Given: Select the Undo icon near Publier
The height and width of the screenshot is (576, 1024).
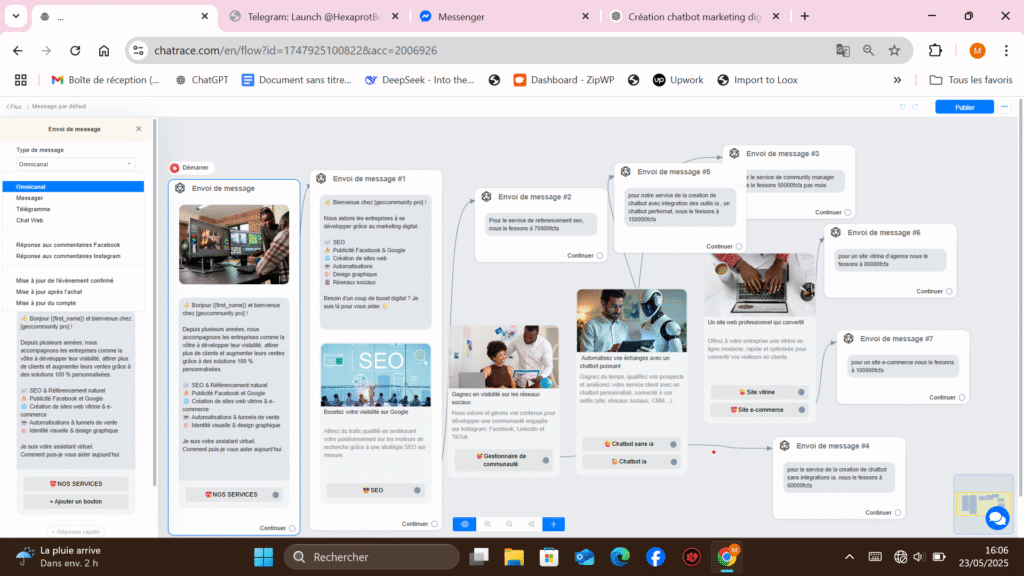Looking at the screenshot, I should coord(903,107).
